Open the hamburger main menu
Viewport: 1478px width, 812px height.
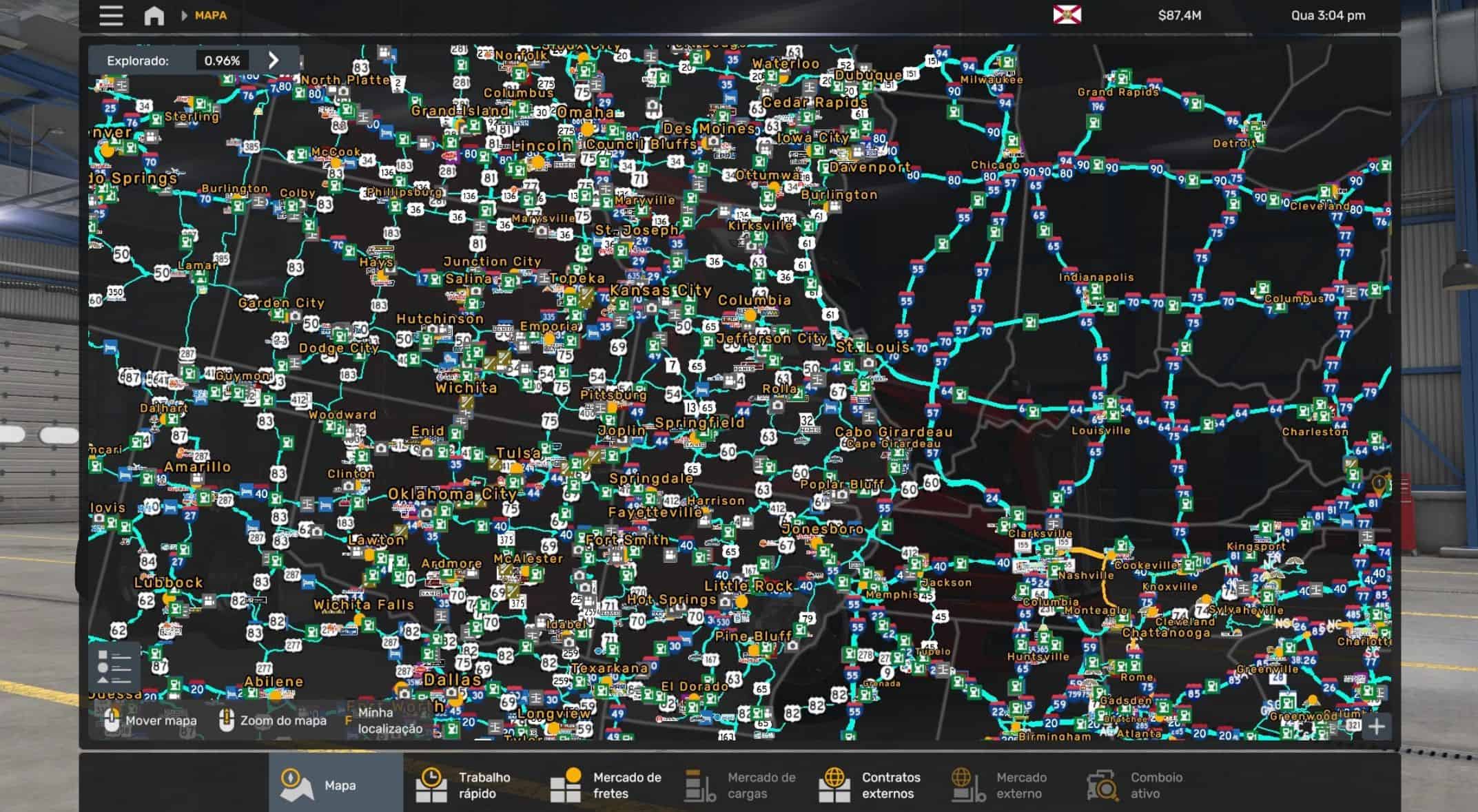[x=111, y=15]
